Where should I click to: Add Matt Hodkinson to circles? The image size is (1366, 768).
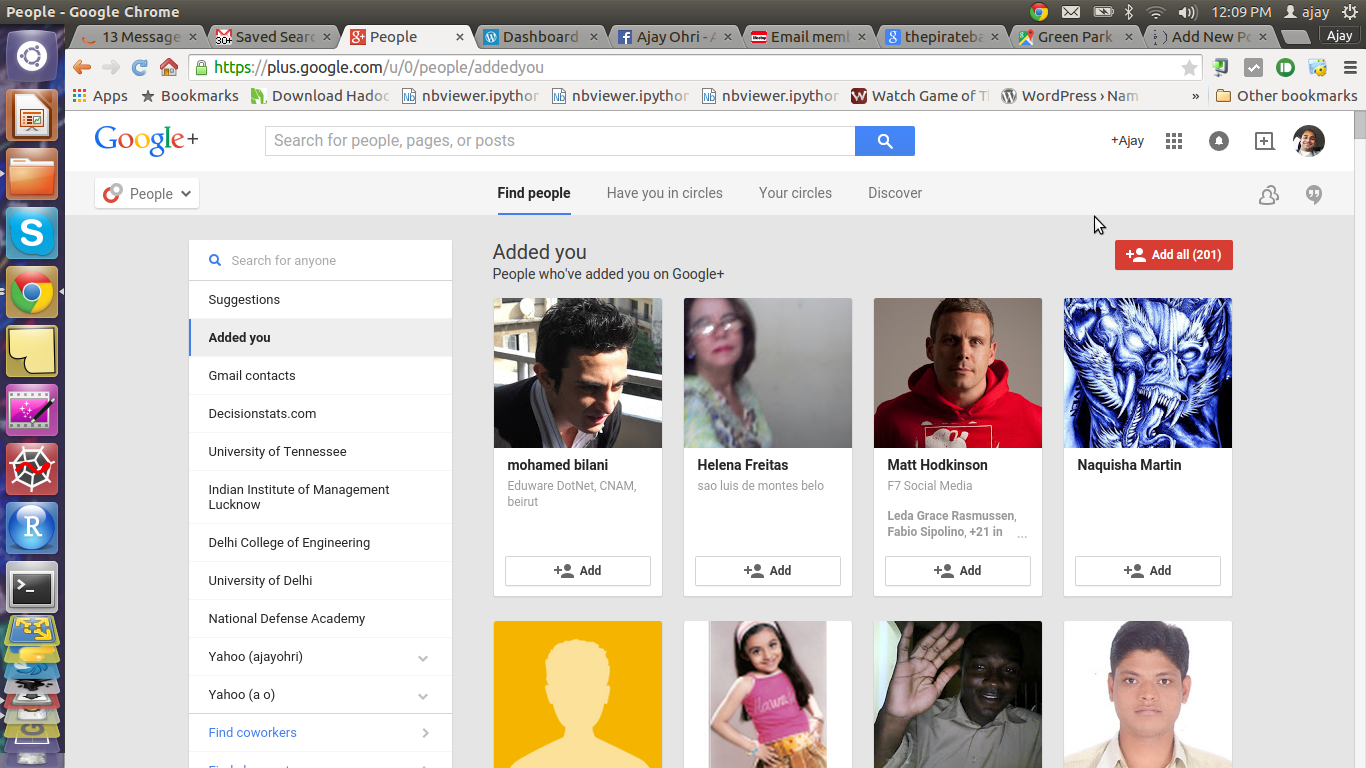pos(957,571)
